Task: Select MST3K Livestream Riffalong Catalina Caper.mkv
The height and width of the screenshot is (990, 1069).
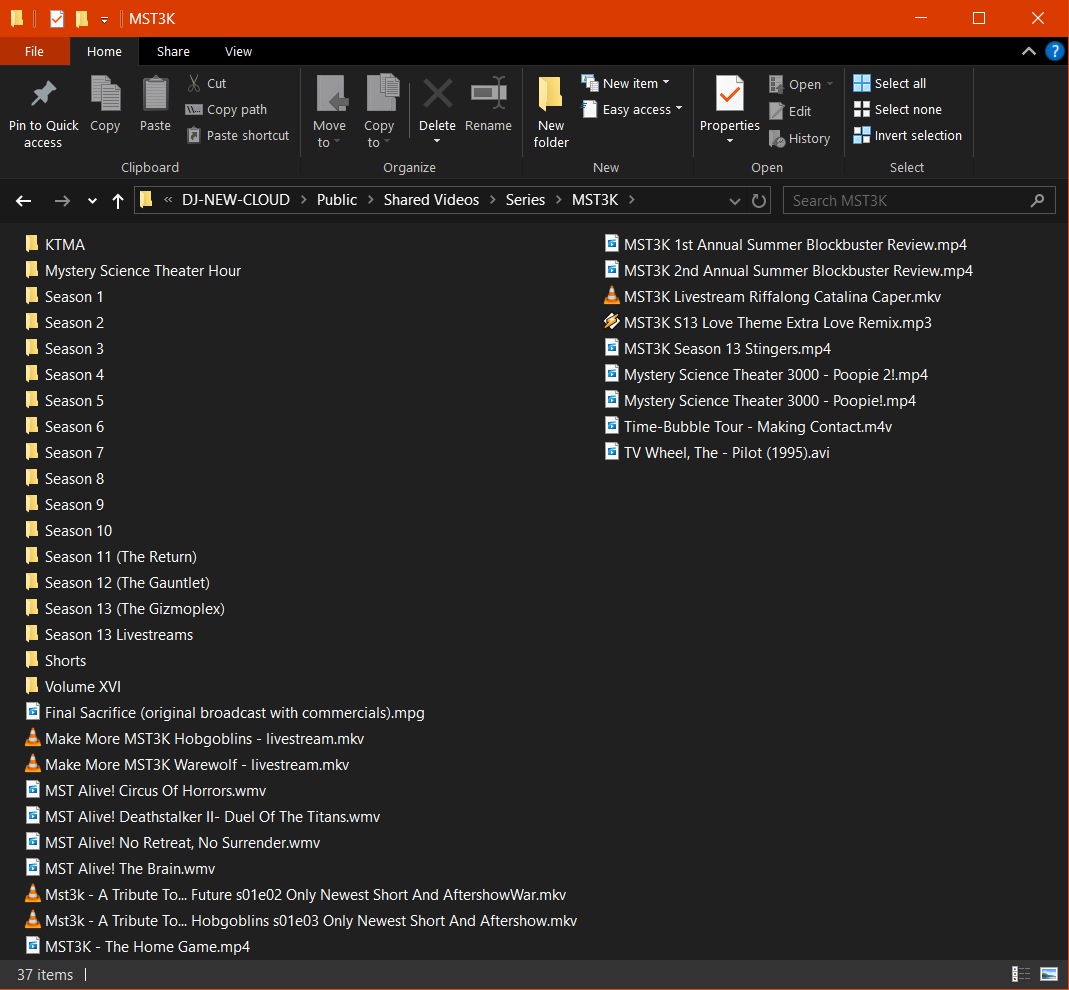Action: click(772, 297)
